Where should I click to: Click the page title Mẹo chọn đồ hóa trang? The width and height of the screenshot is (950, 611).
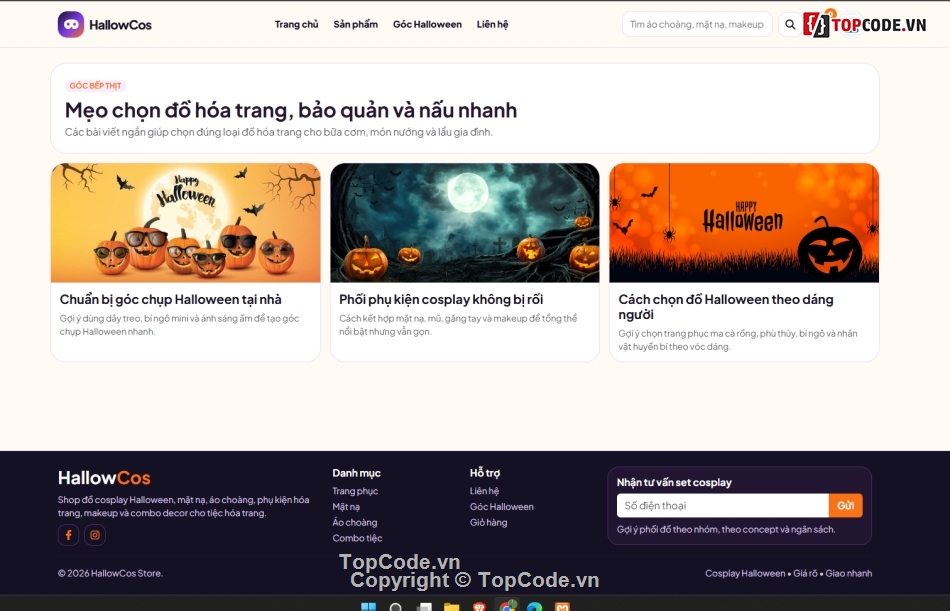291,110
